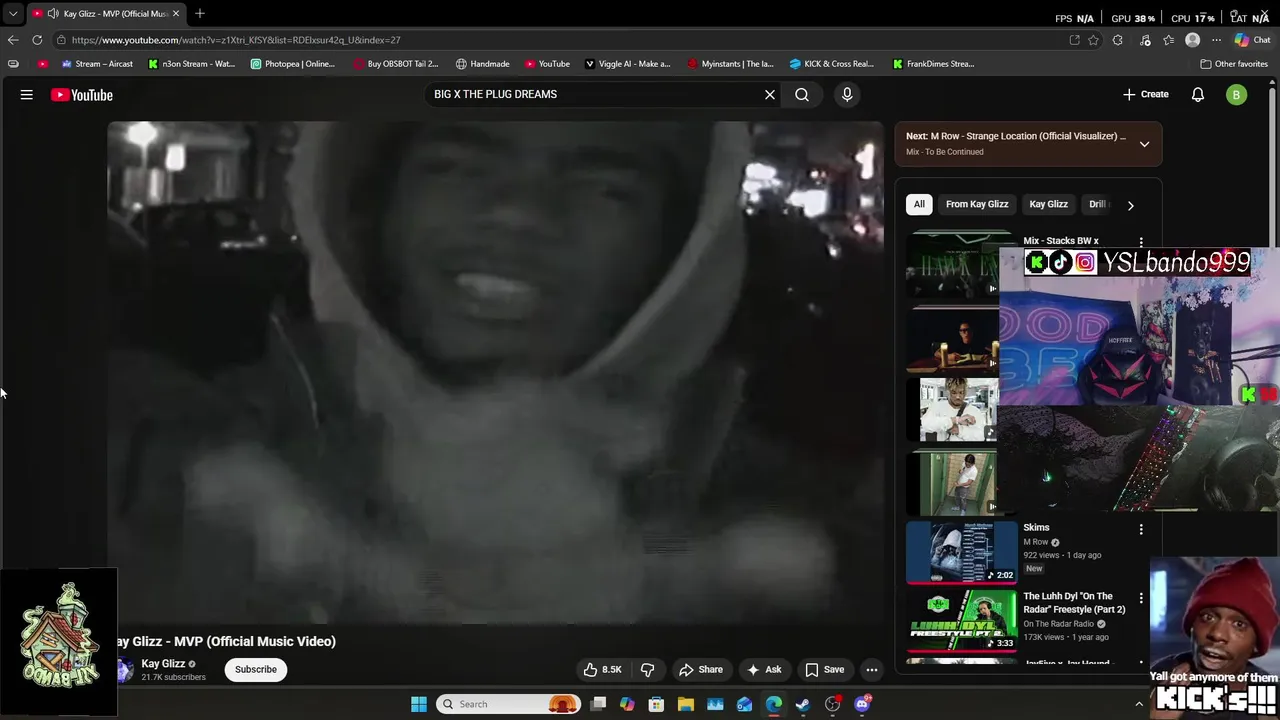The image size is (1280, 720).
Task: Show hidden system tray icons
Action: (1139, 704)
